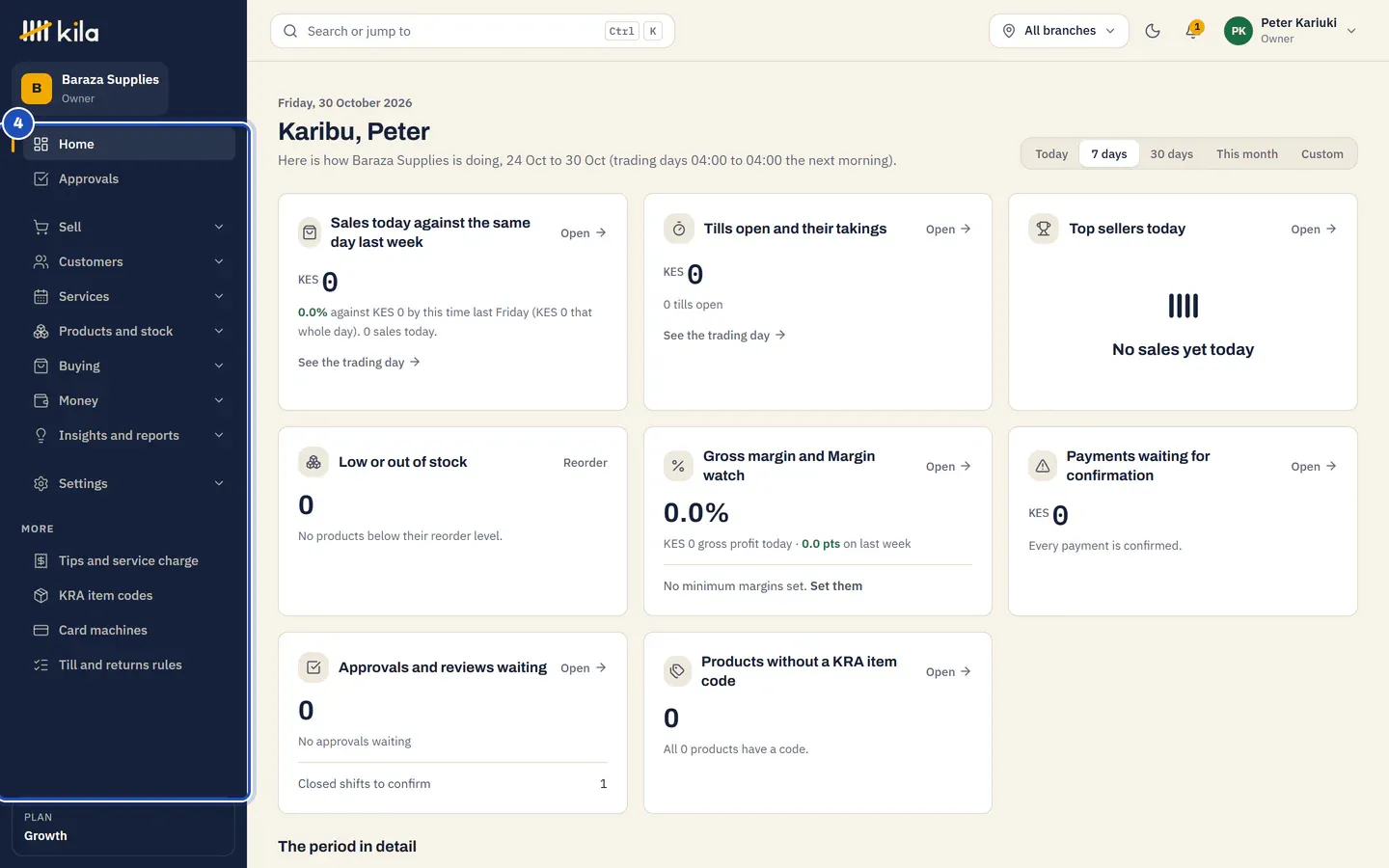Image resolution: width=1389 pixels, height=868 pixels.
Task: Expand the Customers menu chevron
Action: pyautogui.click(x=219, y=261)
